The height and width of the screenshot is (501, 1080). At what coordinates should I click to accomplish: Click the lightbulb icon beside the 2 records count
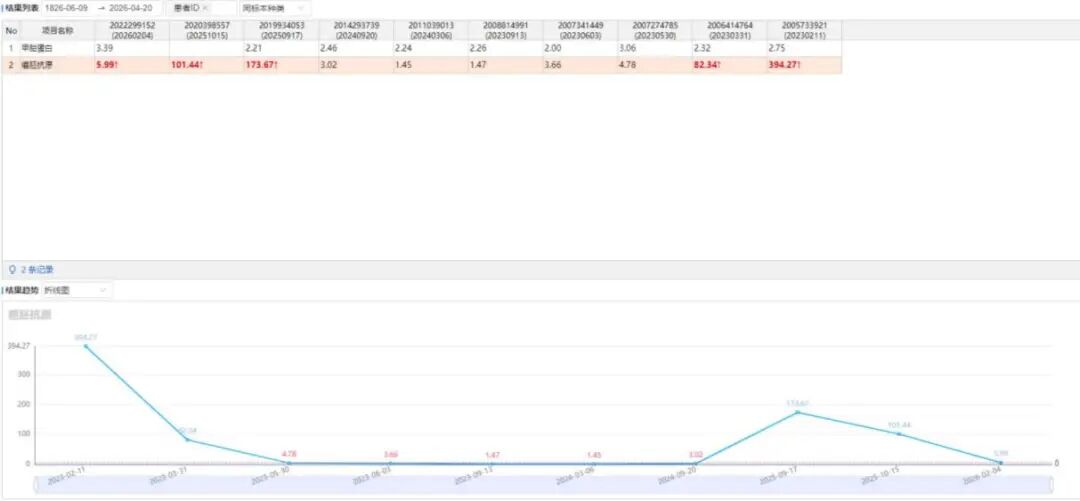(12, 269)
